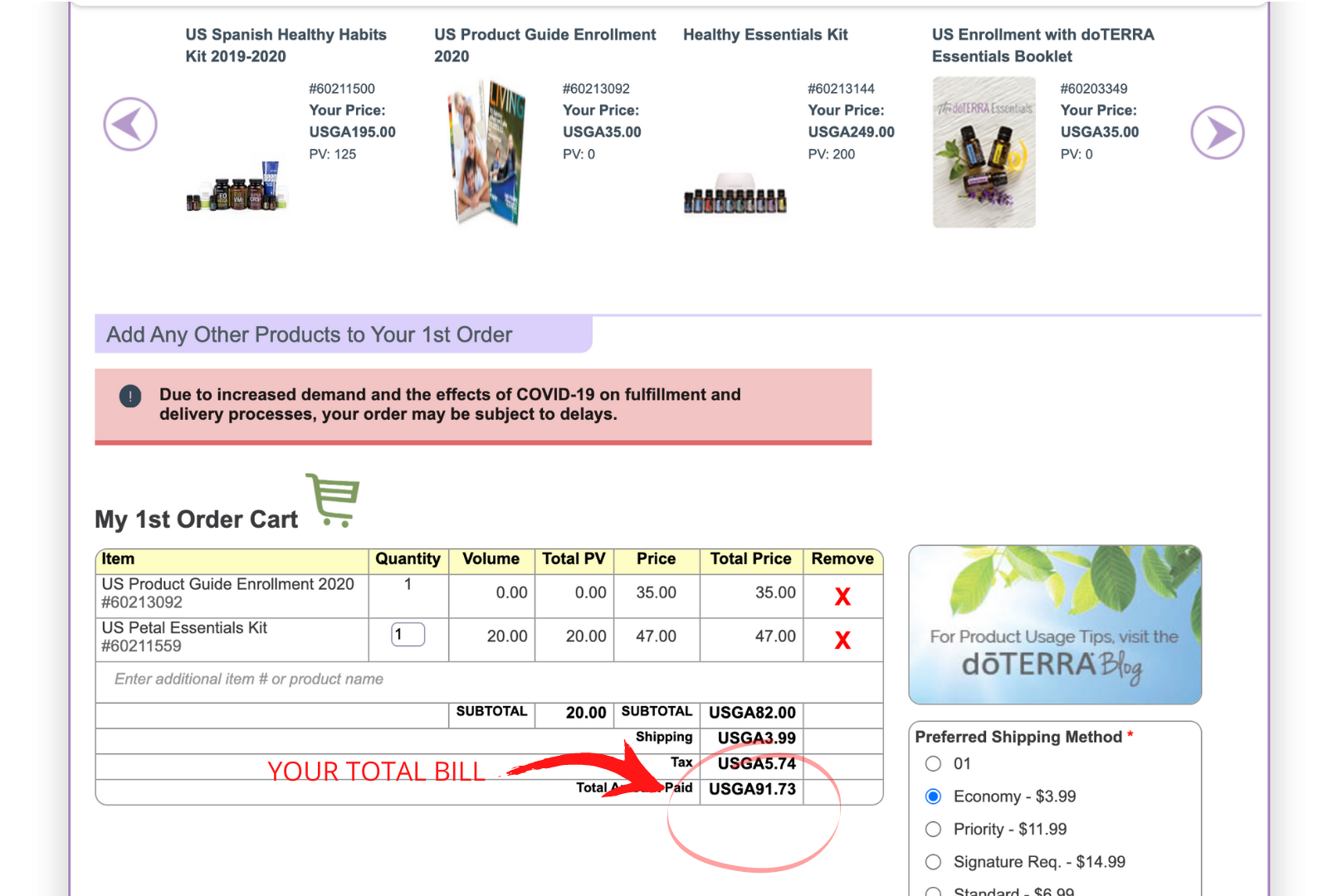Click Healthy Essentials Kit title
This screenshot has height=896, width=1328.
coord(765,35)
